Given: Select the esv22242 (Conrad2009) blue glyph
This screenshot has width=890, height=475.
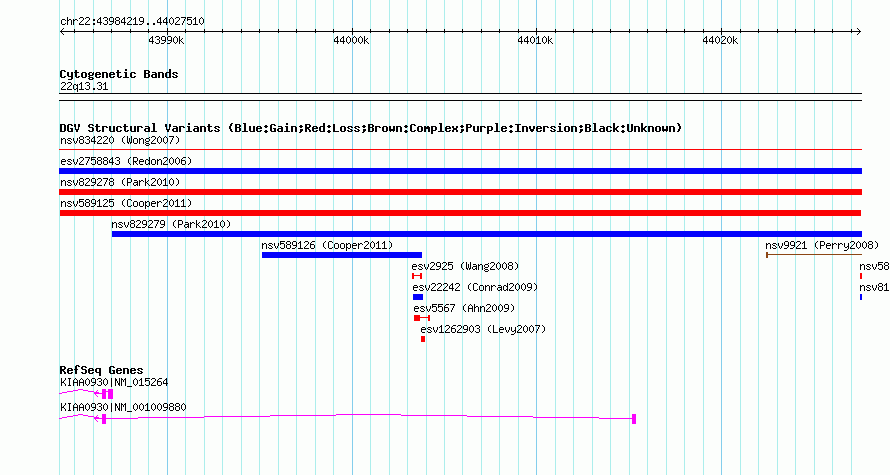Looking at the screenshot, I should 418,297.
